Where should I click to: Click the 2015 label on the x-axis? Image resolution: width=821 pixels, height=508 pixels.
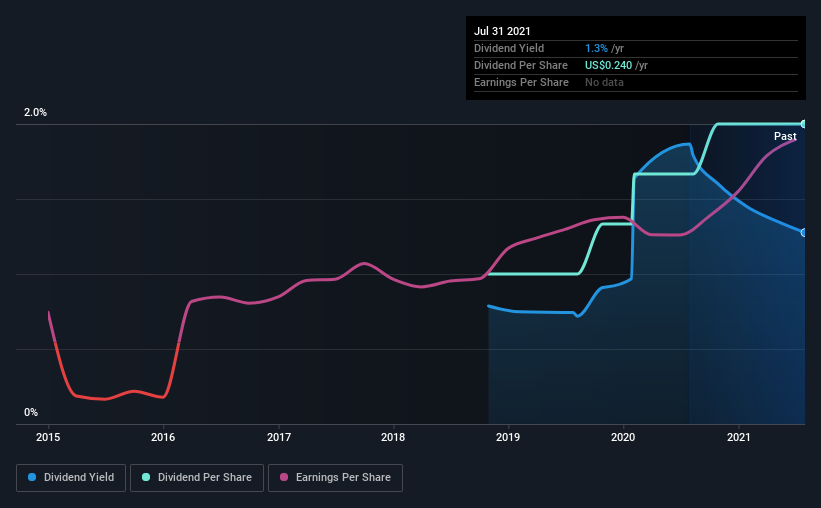pyautogui.click(x=49, y=437)
